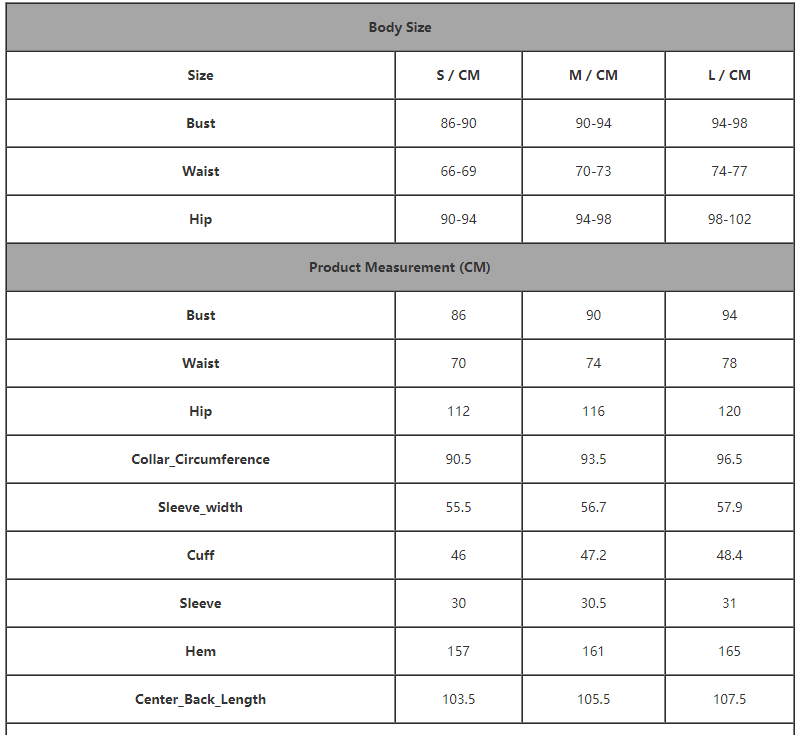
Task: Click the Sleeve S value 30
Action: (x=458, y=603)
